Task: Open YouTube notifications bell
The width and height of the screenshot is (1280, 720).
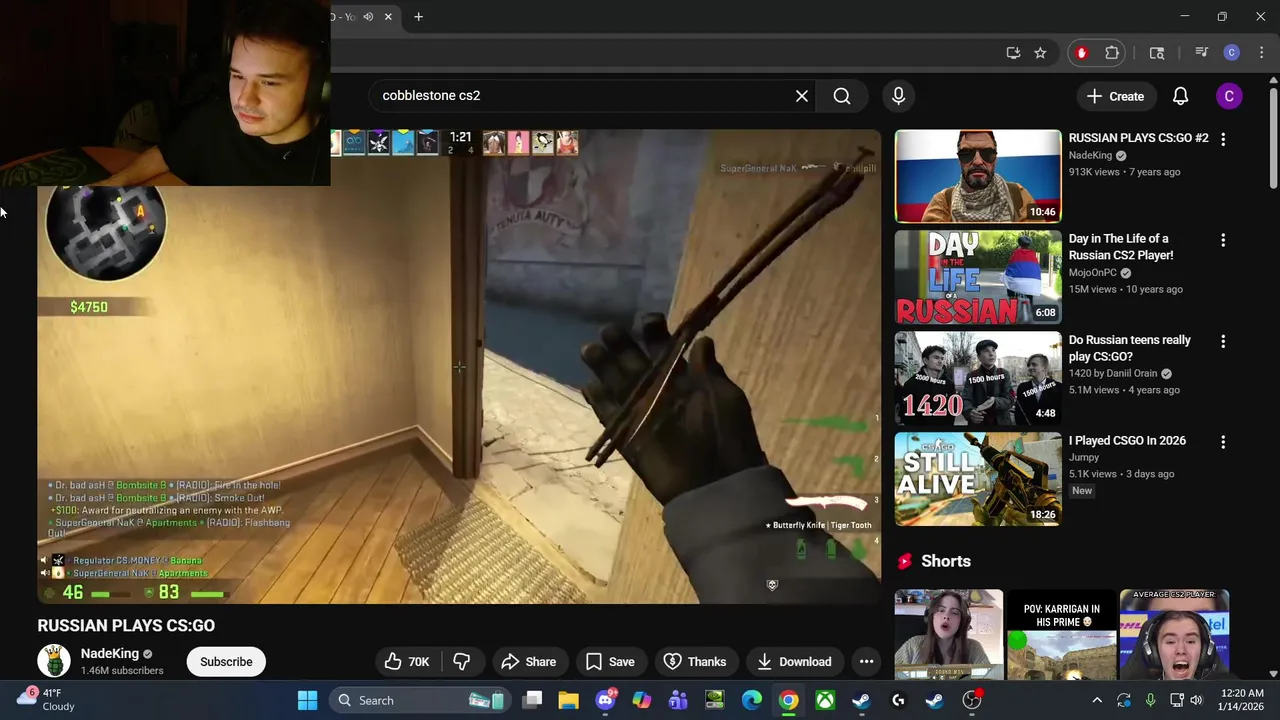Action: 1180,96
